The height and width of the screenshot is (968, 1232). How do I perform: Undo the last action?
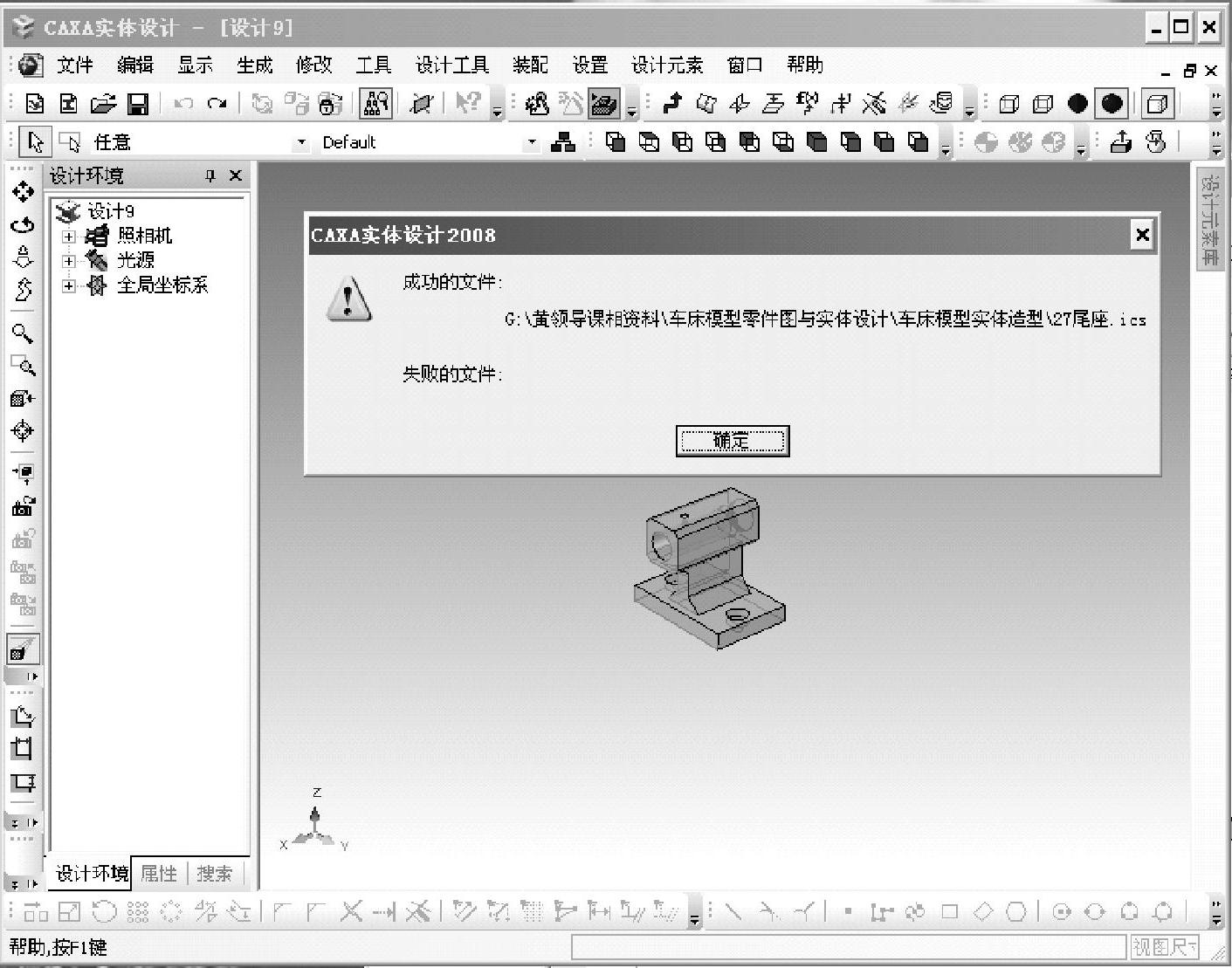click(183, 104)
